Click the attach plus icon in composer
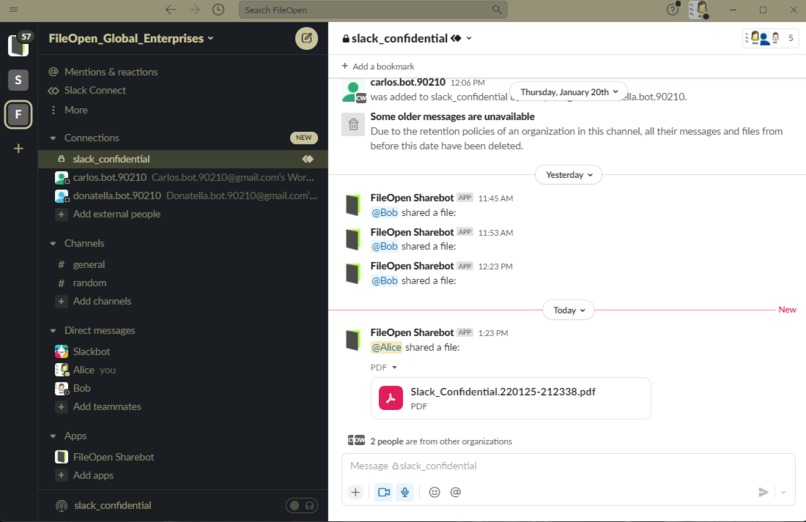Image resolution: width=806 pixels, height=522 pixels. (x=355, y=492)
